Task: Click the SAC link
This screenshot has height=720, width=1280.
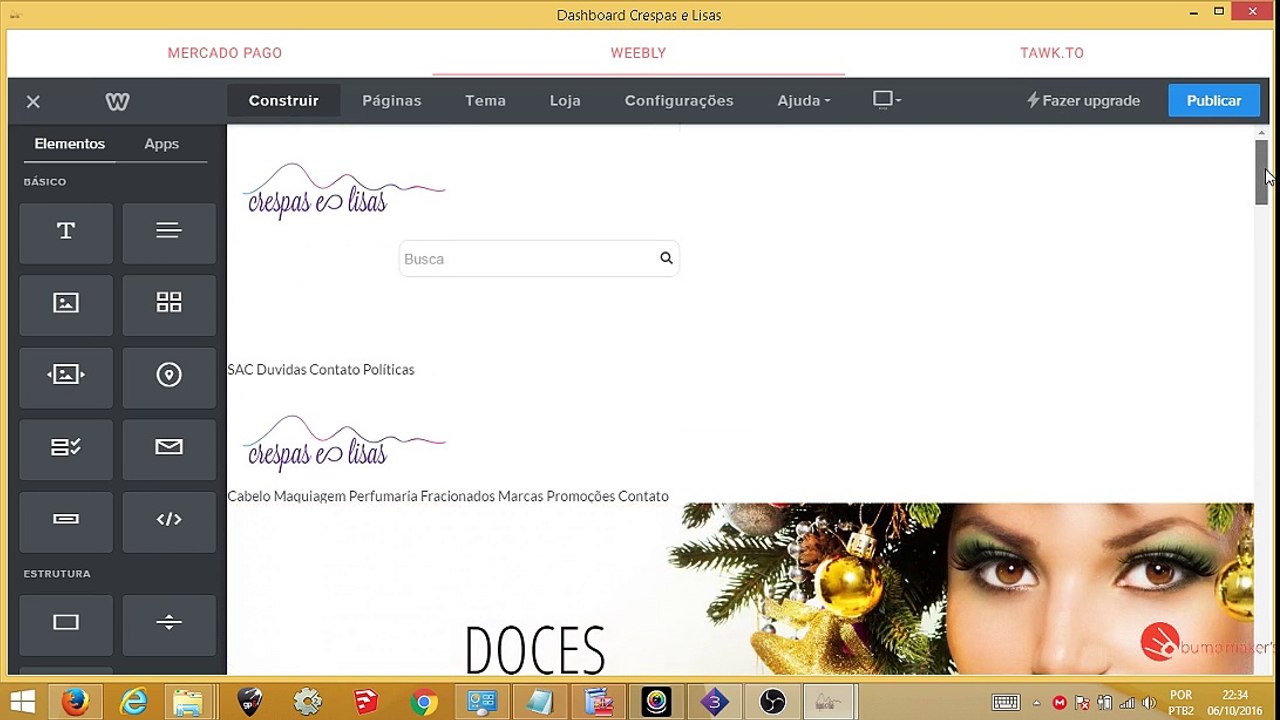Action: (x=240, y=370)
